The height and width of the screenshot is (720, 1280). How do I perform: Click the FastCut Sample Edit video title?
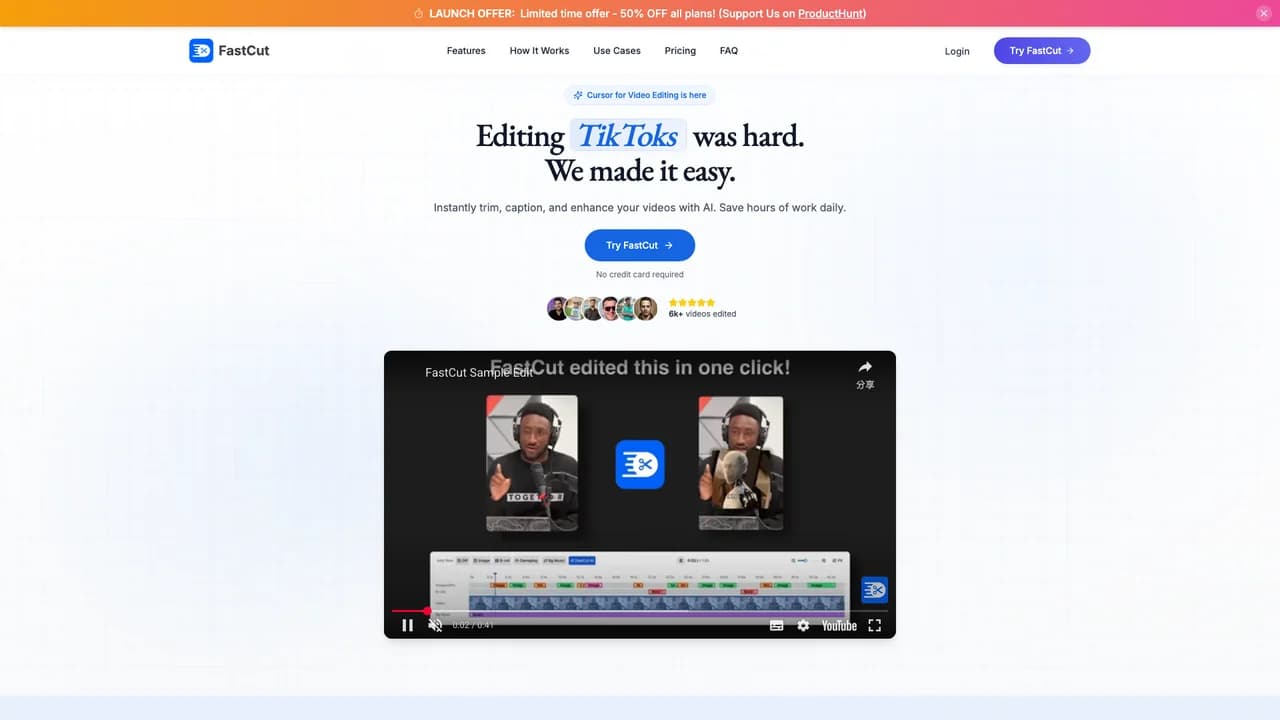(x=479, y=372)
